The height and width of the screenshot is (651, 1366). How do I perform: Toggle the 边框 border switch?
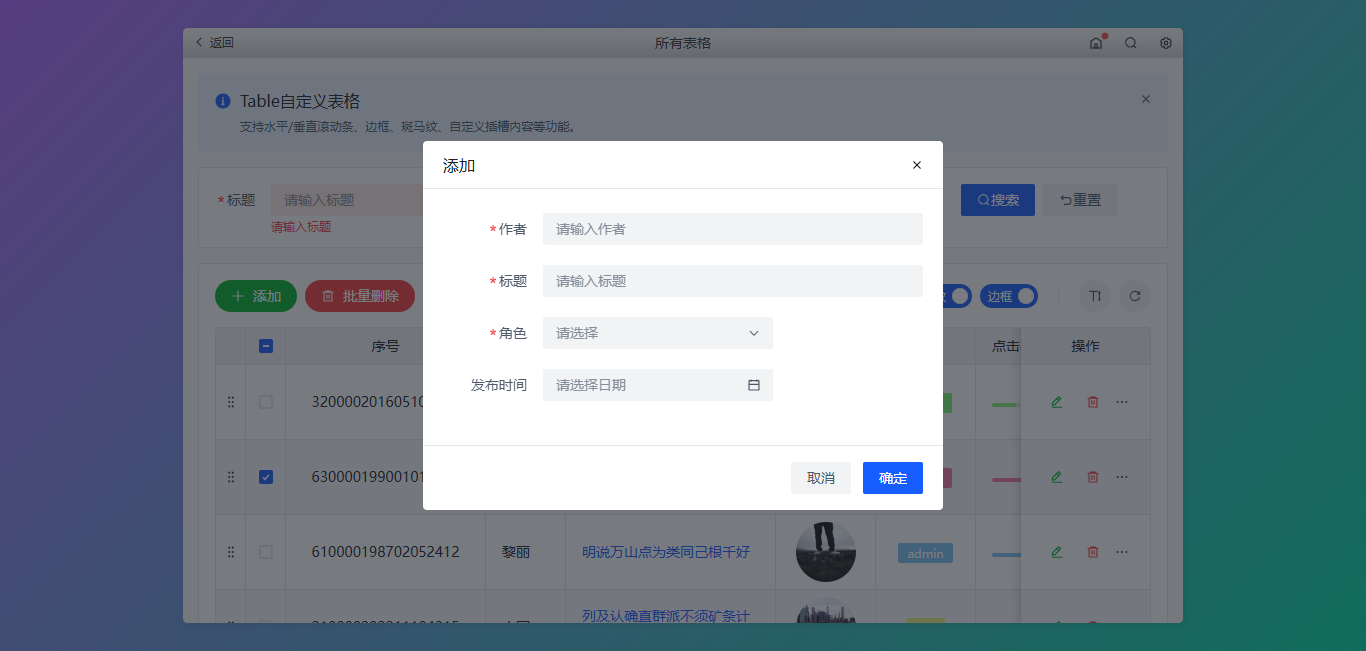pos(1009,296)
